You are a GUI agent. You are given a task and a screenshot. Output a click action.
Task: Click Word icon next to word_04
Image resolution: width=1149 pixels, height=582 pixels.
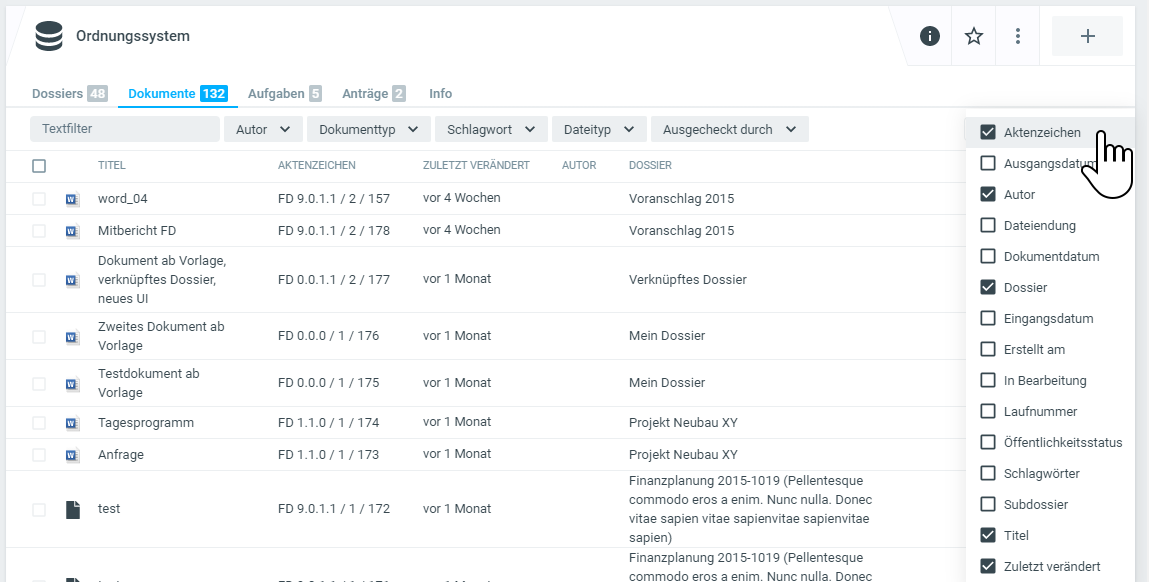point(72,199)
